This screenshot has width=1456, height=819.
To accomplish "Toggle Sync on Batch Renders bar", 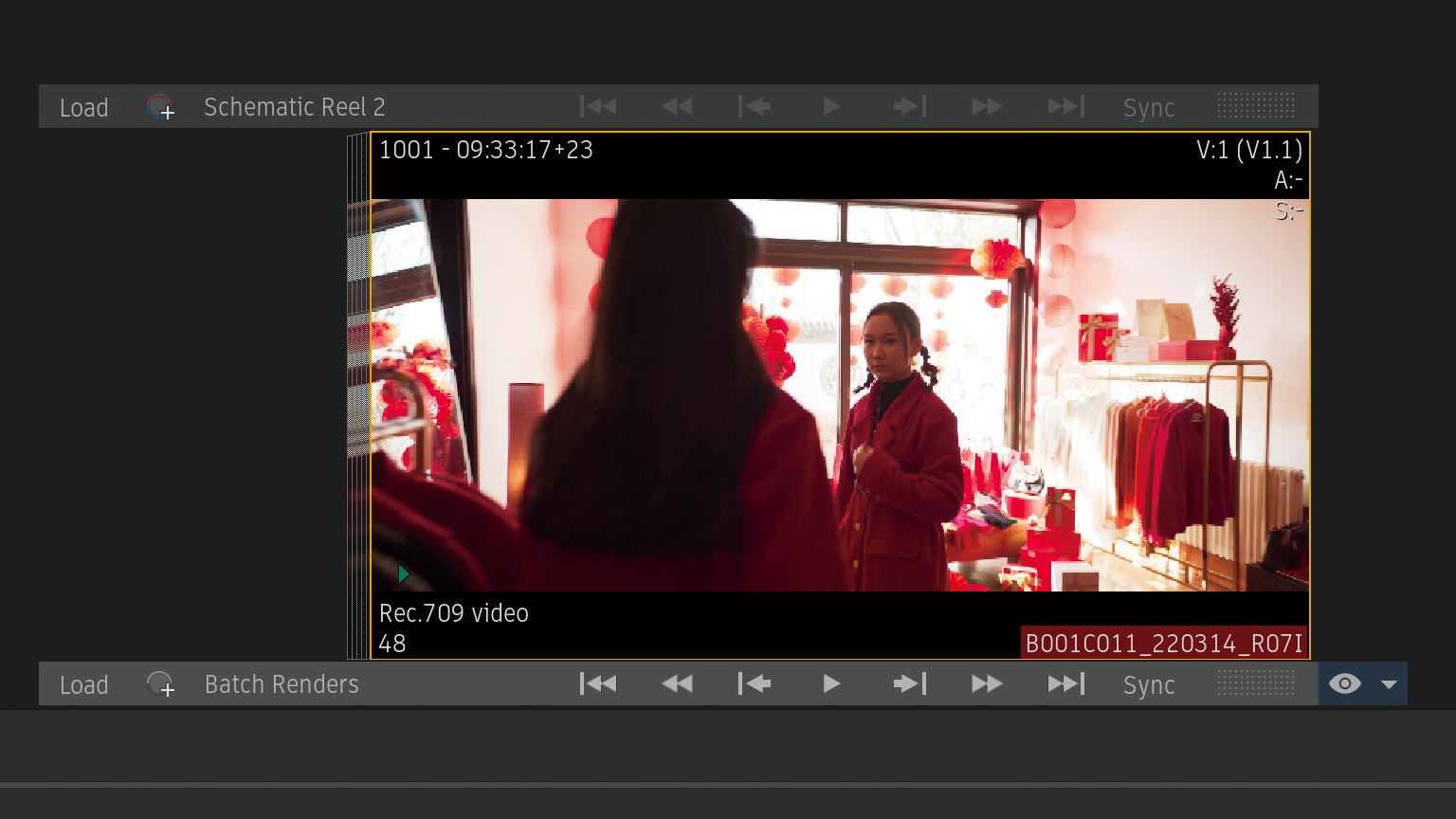I will tap(1149, 685).
